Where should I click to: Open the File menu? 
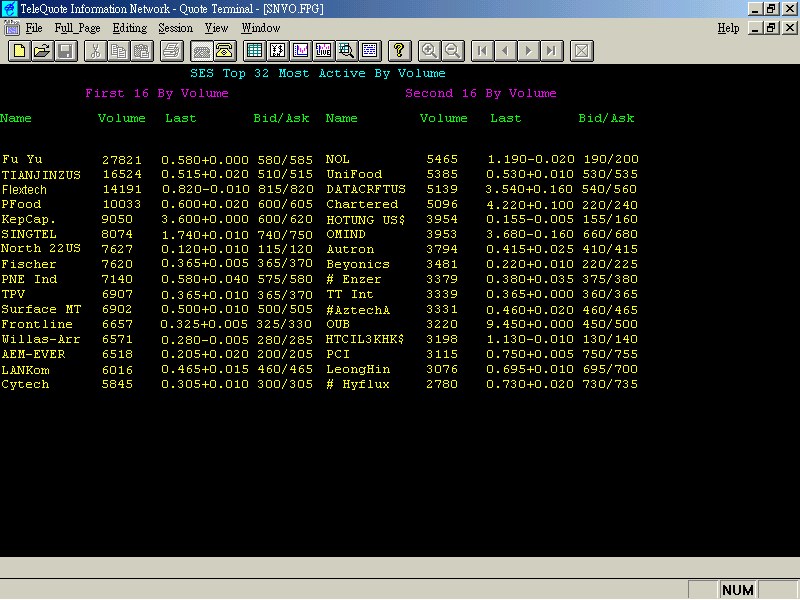[34, 28]
